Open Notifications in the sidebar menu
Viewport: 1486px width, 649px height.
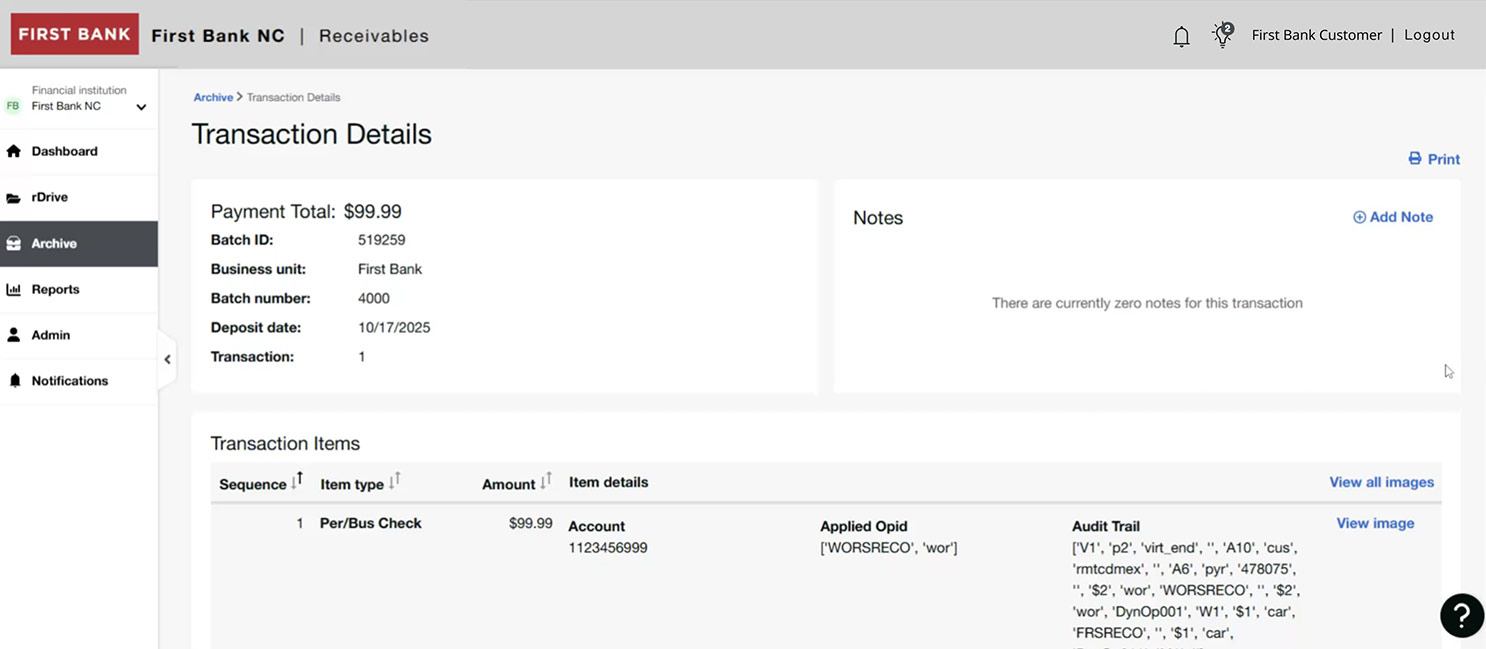point(69,381)
